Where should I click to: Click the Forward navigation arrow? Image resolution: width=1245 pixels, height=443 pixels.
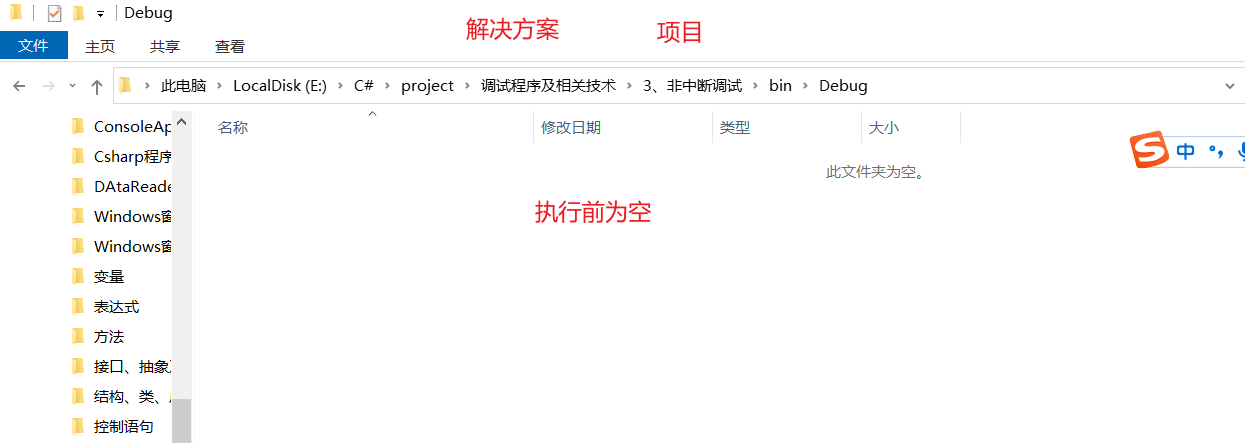[x=48, y=86]
